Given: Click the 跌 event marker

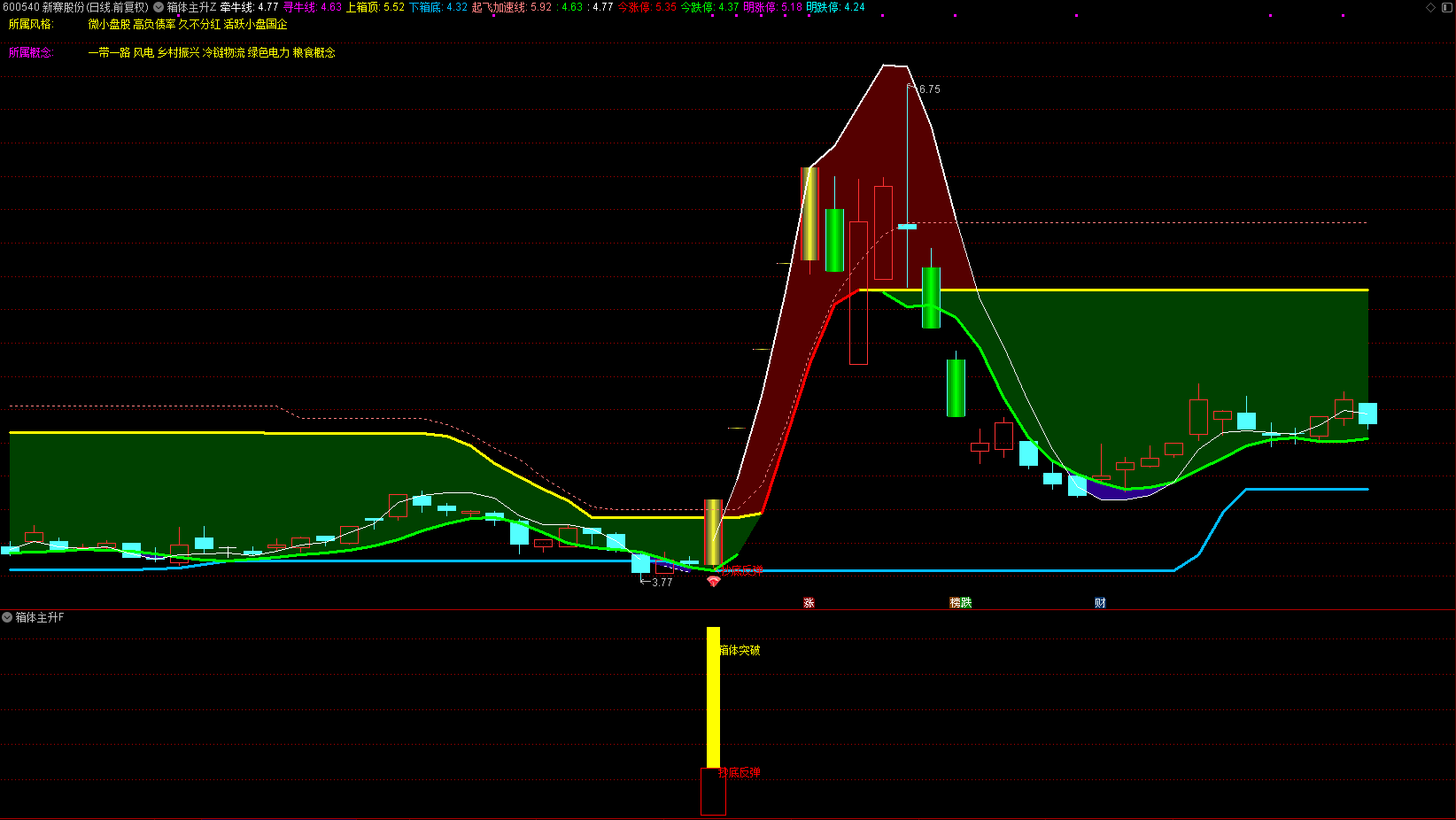Looking at the screenshot, I should (966, 602).
